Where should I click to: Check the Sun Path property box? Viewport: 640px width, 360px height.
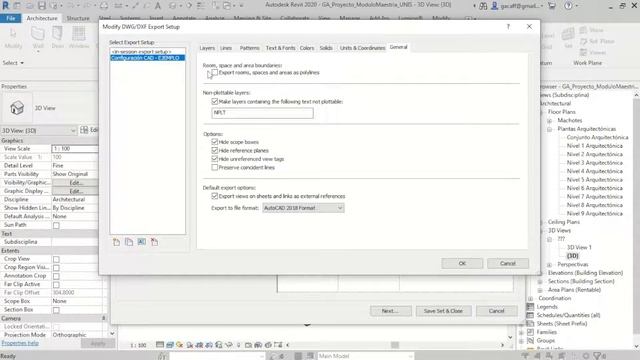click(56, 225)
